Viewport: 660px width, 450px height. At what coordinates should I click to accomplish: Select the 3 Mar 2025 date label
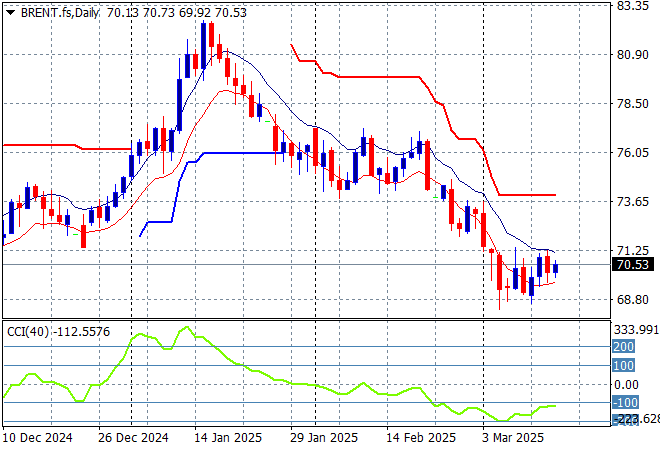pos(513,438)
